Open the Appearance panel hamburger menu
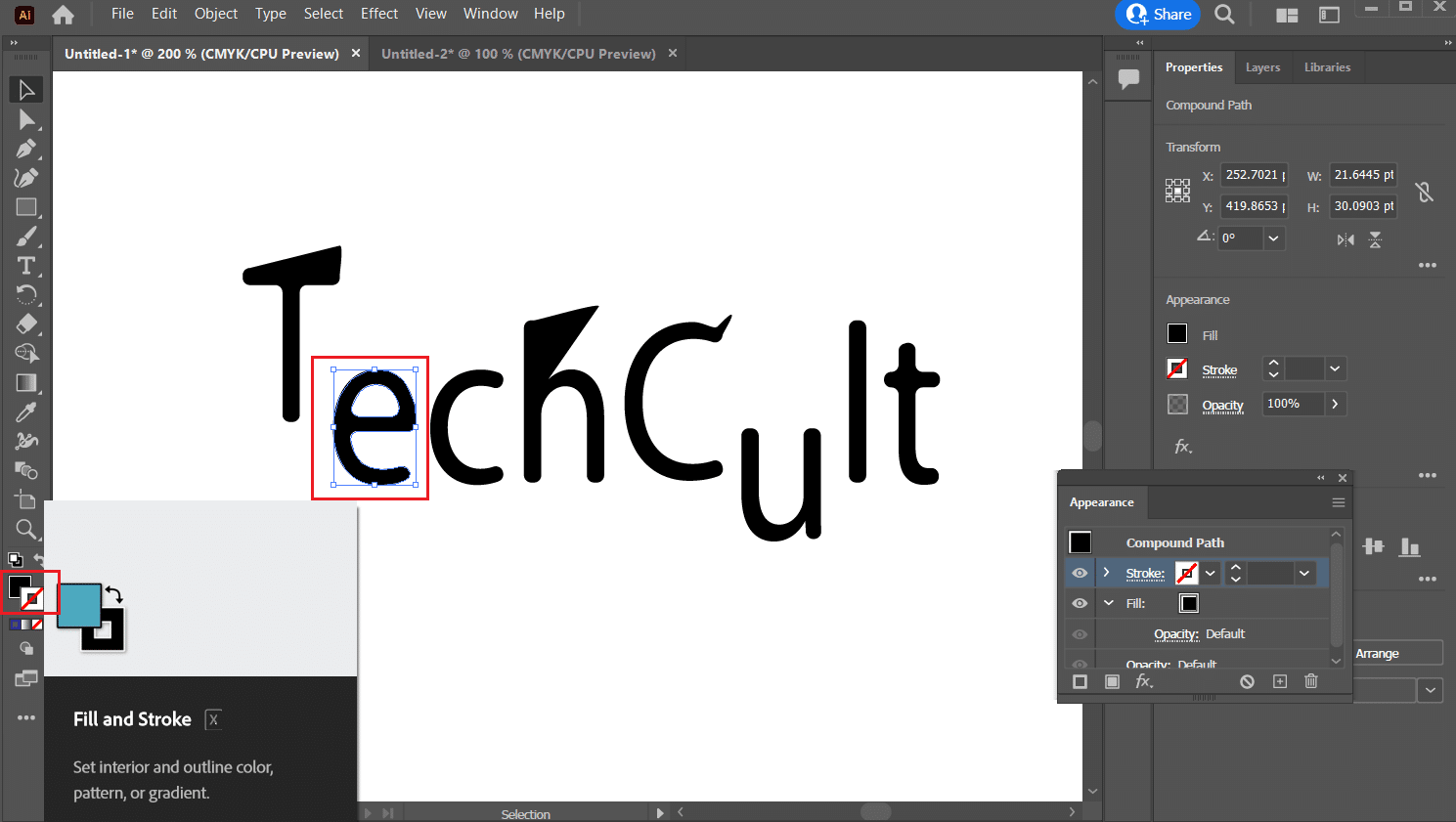1456x822 pixels. click(x=1339, y=502)
